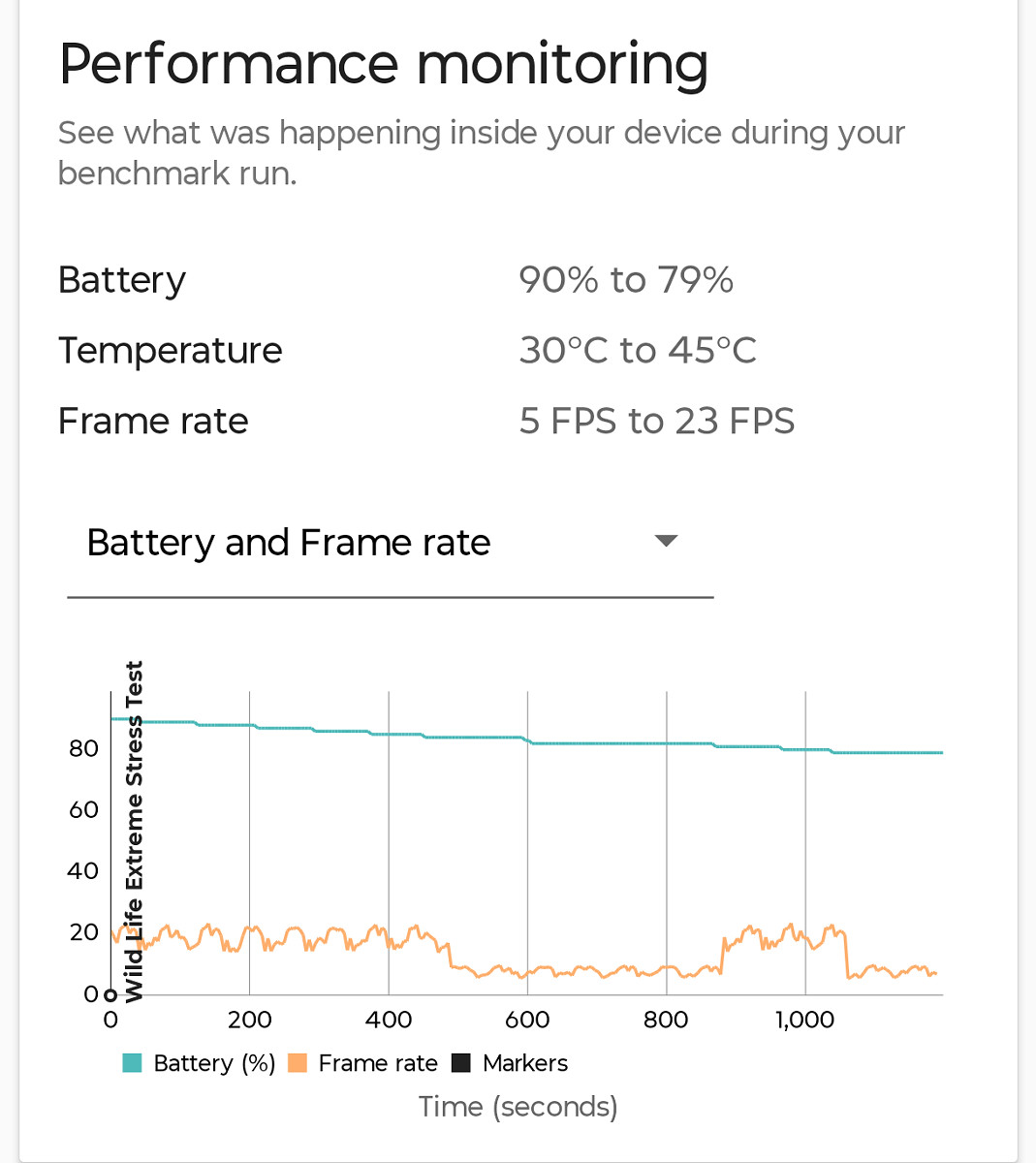1036x1163 pixels.
Task: Tap the '5 FPS to 23 FPS' value
Action: point(657,422)
